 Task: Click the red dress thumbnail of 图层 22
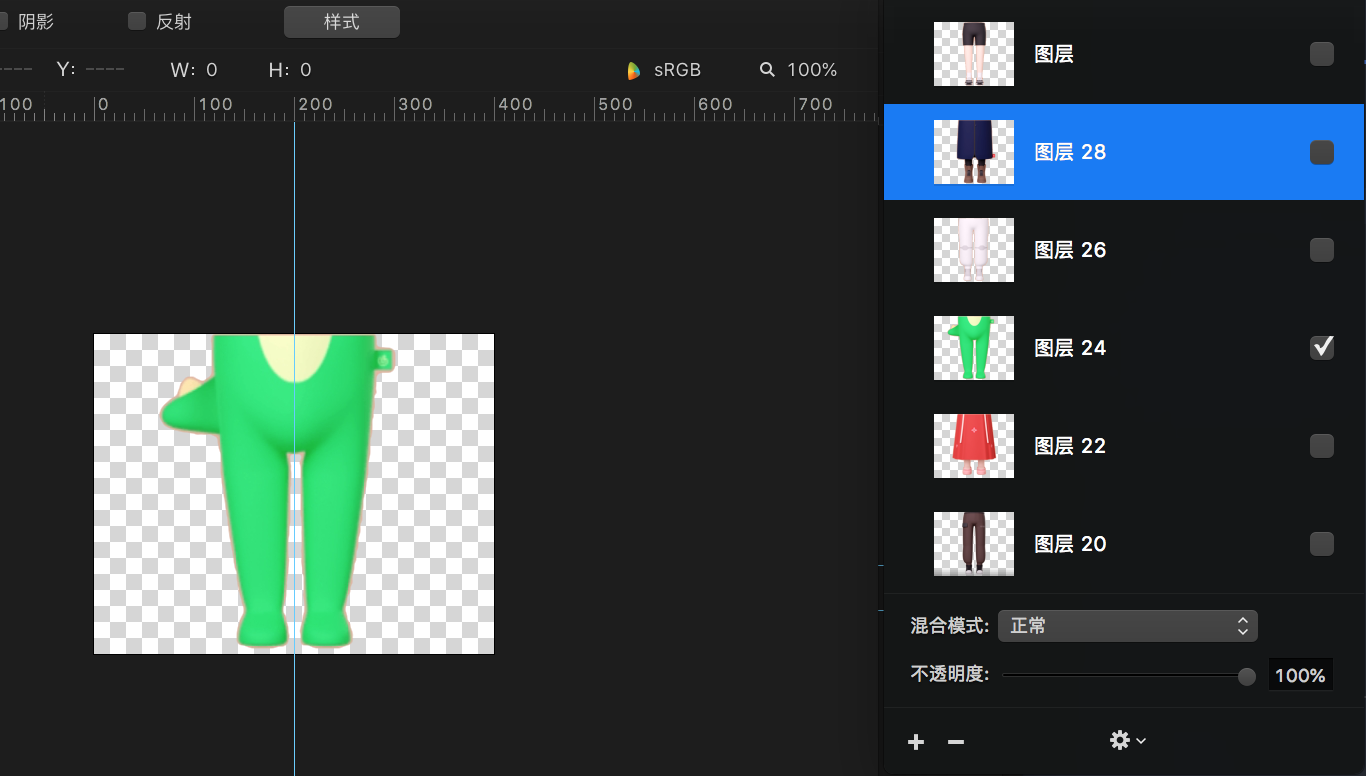(973, 446)
